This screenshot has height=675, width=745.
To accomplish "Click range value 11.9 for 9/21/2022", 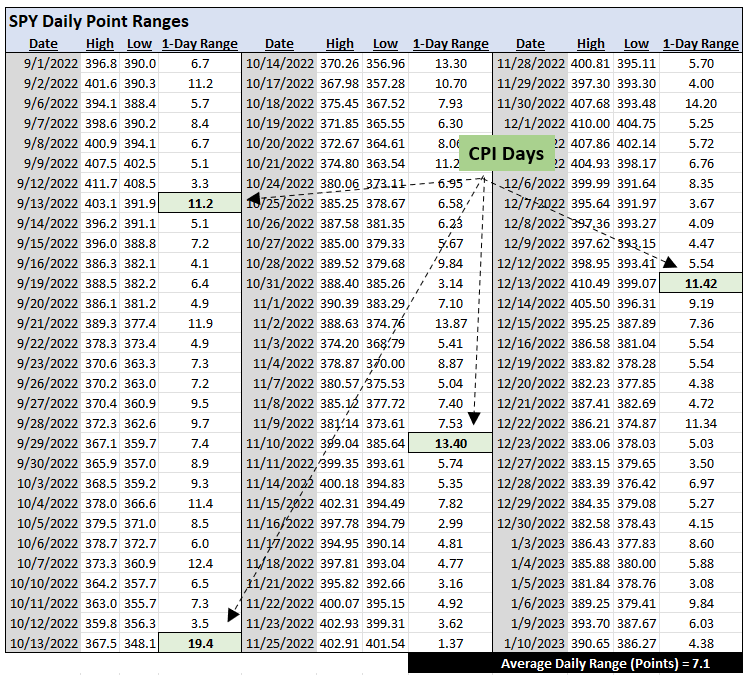I will click(x=200, y=323).
